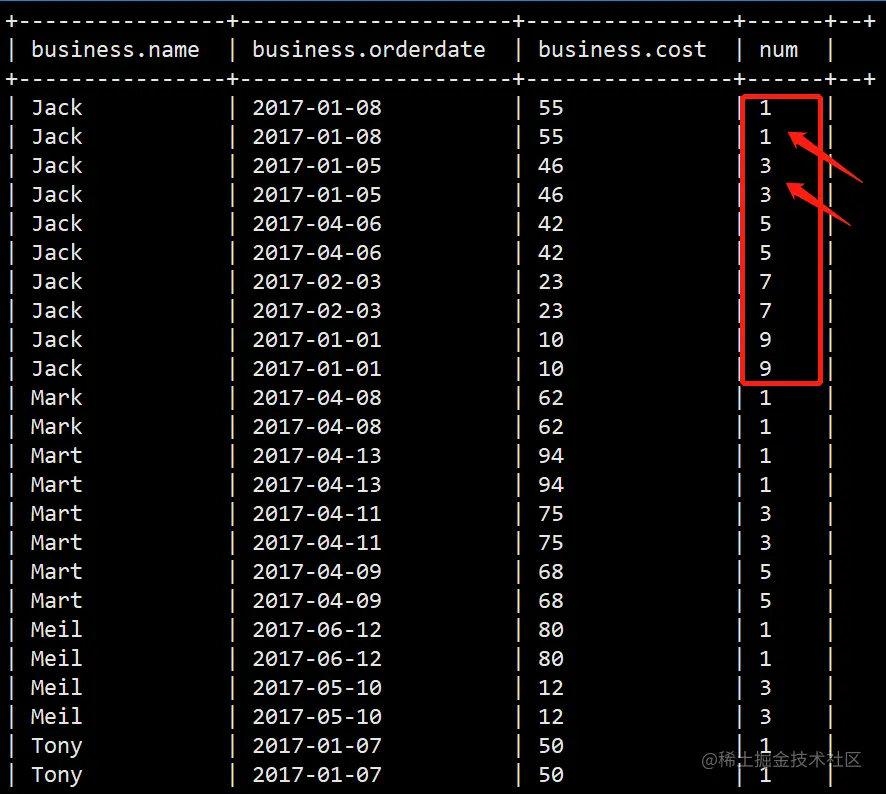Click num 3 in the upper 2017-05-10 row
The image size is (886, 794).
point(765,688)
